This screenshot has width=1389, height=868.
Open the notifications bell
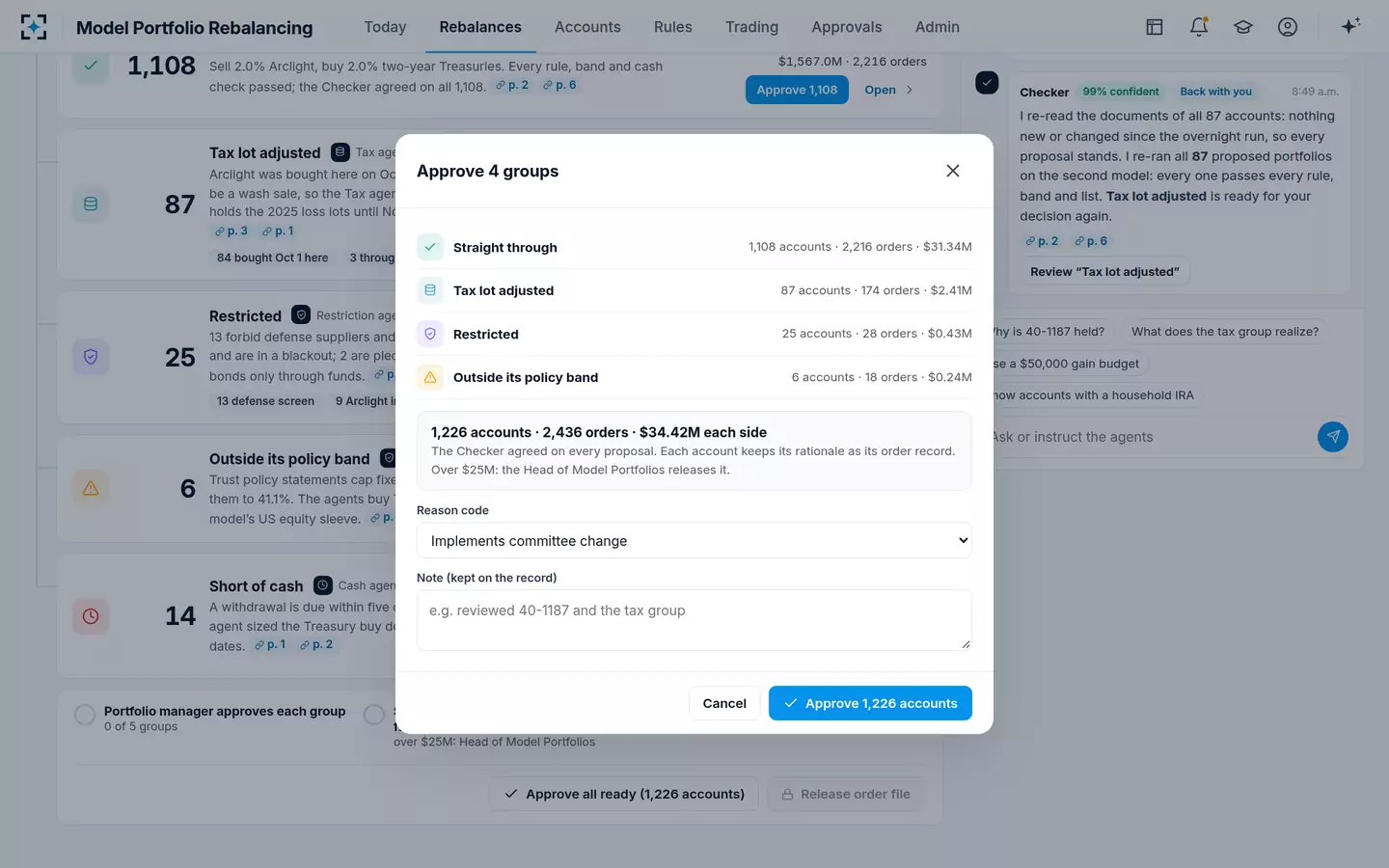[x=1199, y=27]
